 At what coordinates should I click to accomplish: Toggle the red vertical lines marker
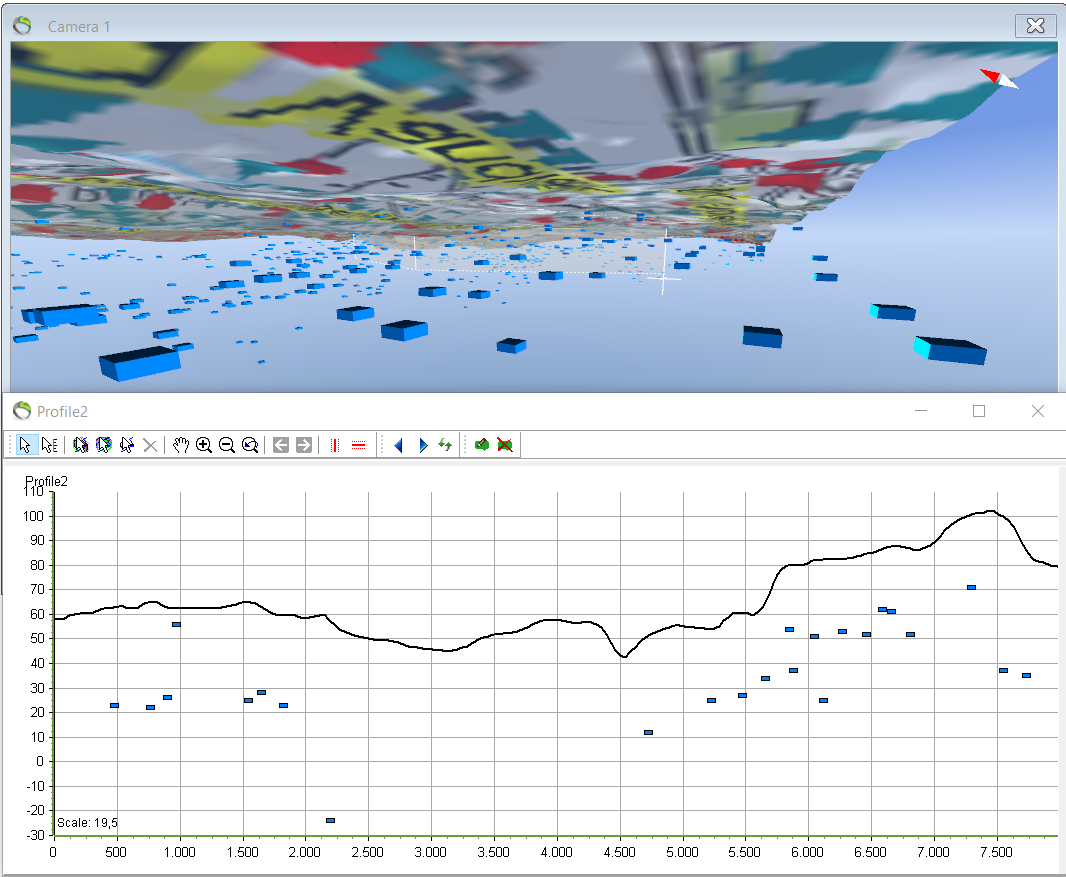334,445
